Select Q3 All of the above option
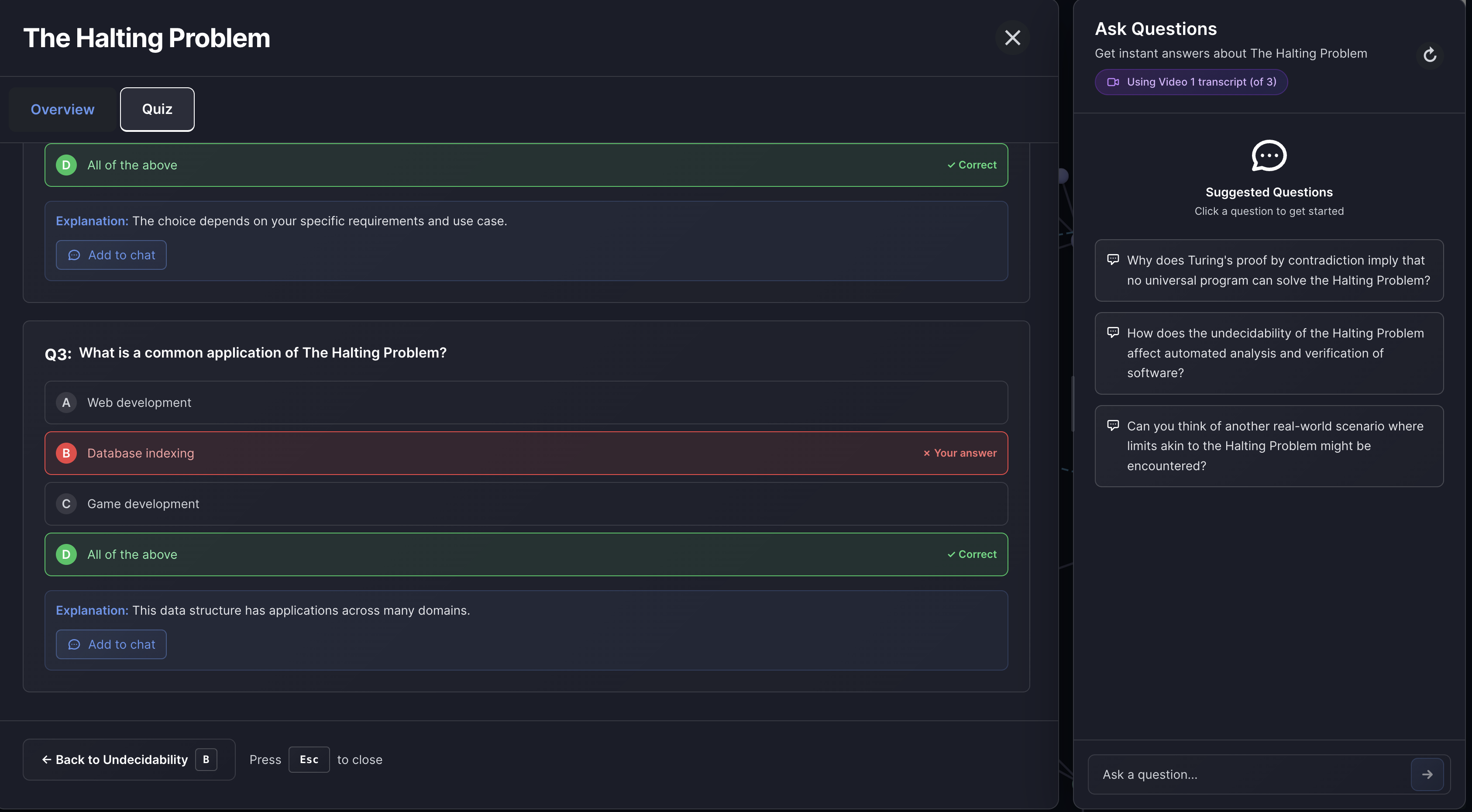The image size is (1472, 812). 526,554
